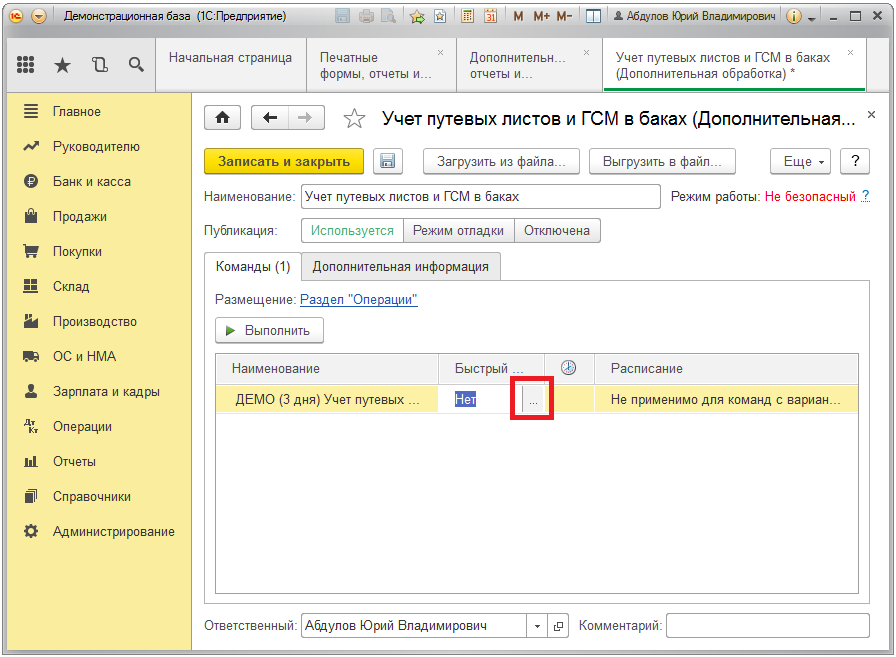Open the Home page icon button
Image resolution: width=896 pixels, height=657 pixels.
point(222,118)
